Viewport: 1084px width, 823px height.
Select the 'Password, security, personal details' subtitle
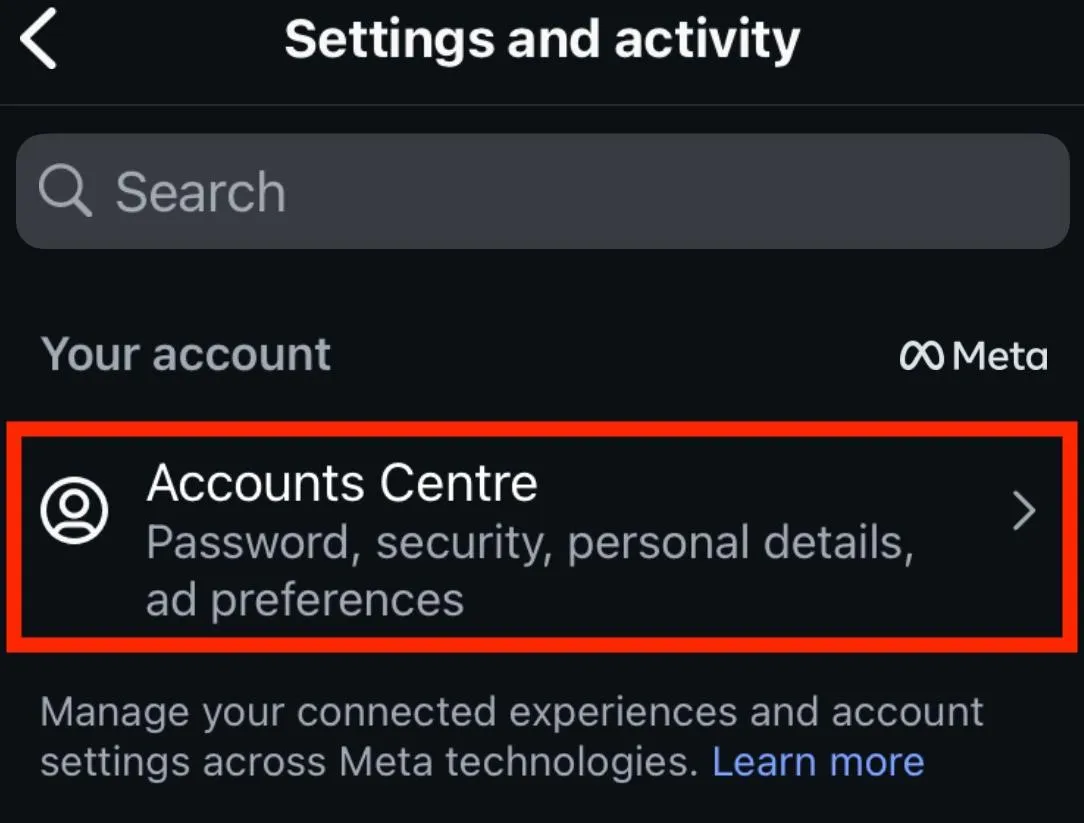(529, 543)
